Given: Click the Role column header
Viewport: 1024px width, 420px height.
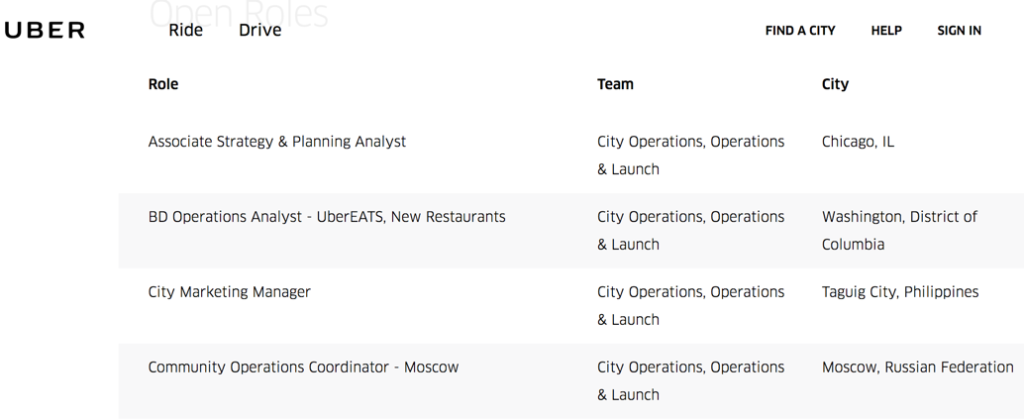Looking at the screenshot, I should point(163,84).
